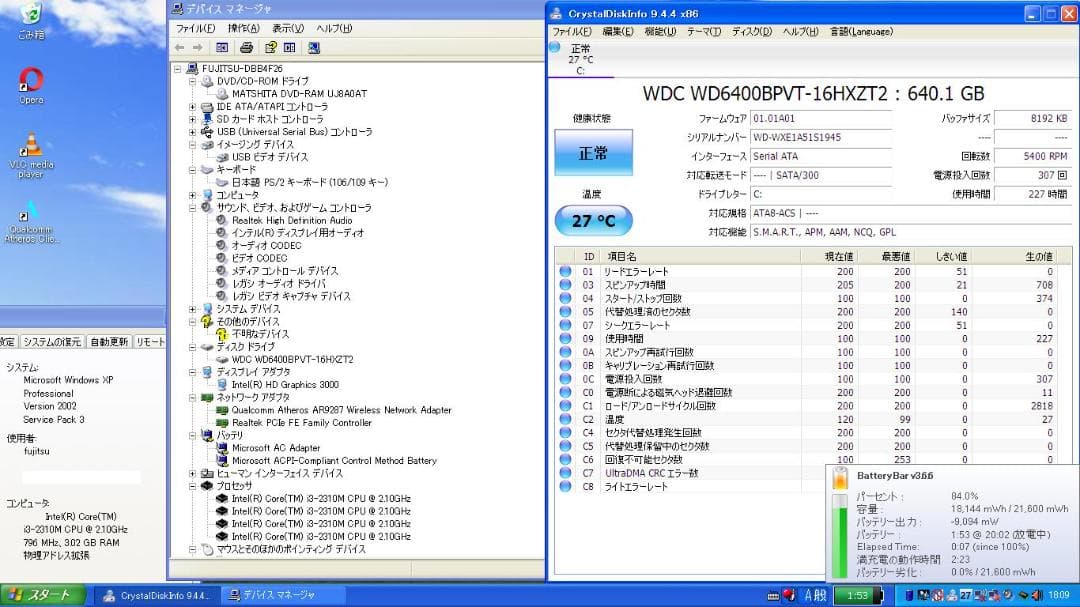Screen dimensions: 1080x607
Task: Click Device Manager back arrow toolbar icon
Action: pos(180,48)
